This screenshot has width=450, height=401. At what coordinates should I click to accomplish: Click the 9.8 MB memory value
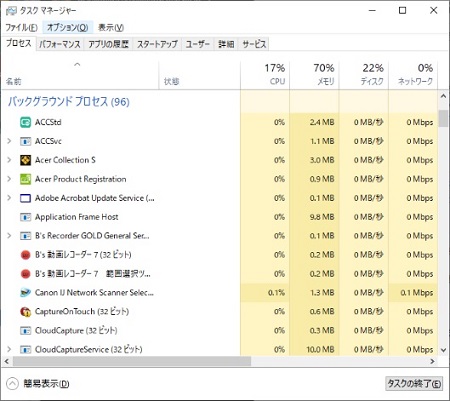(322, 217)
